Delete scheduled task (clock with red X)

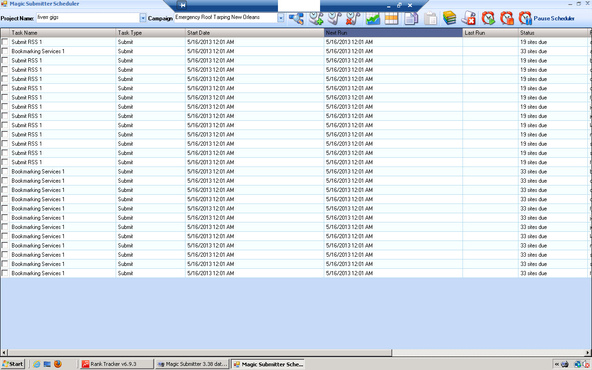click(353, 18)
